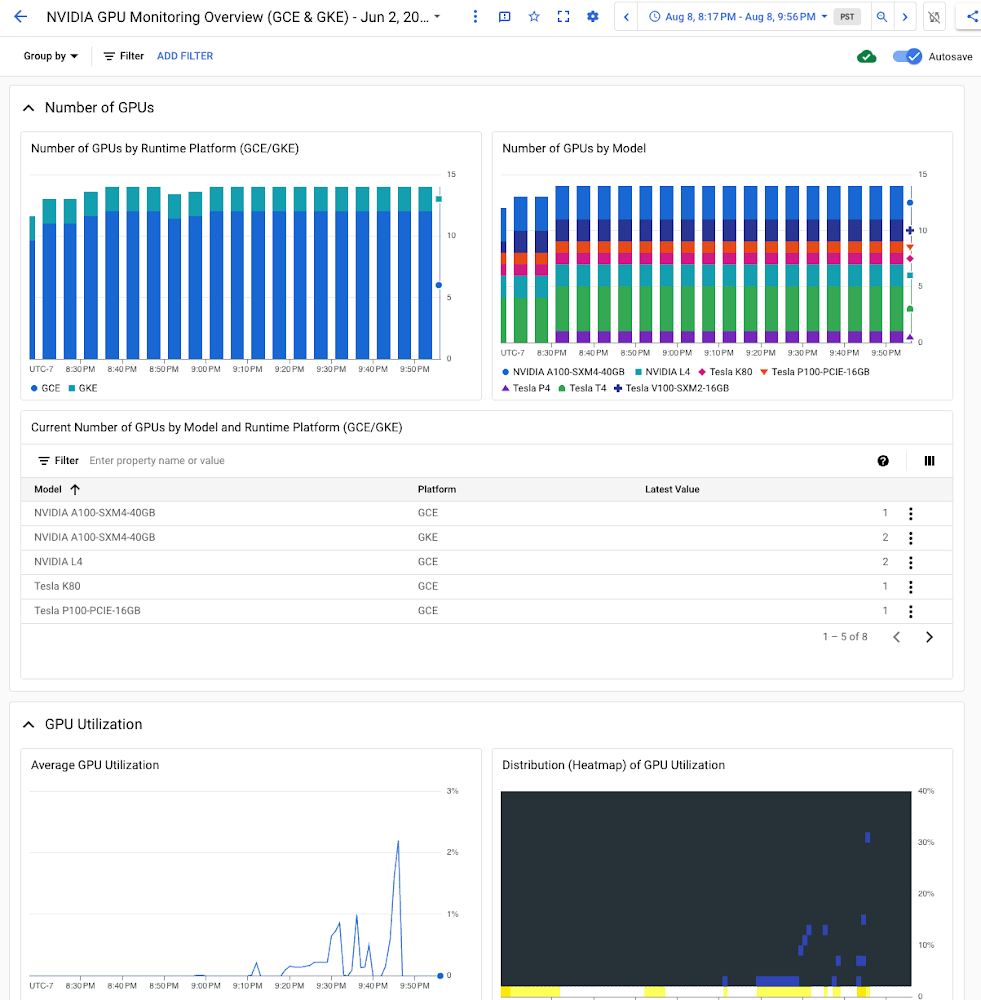Click the share icon

pos(971,17)
